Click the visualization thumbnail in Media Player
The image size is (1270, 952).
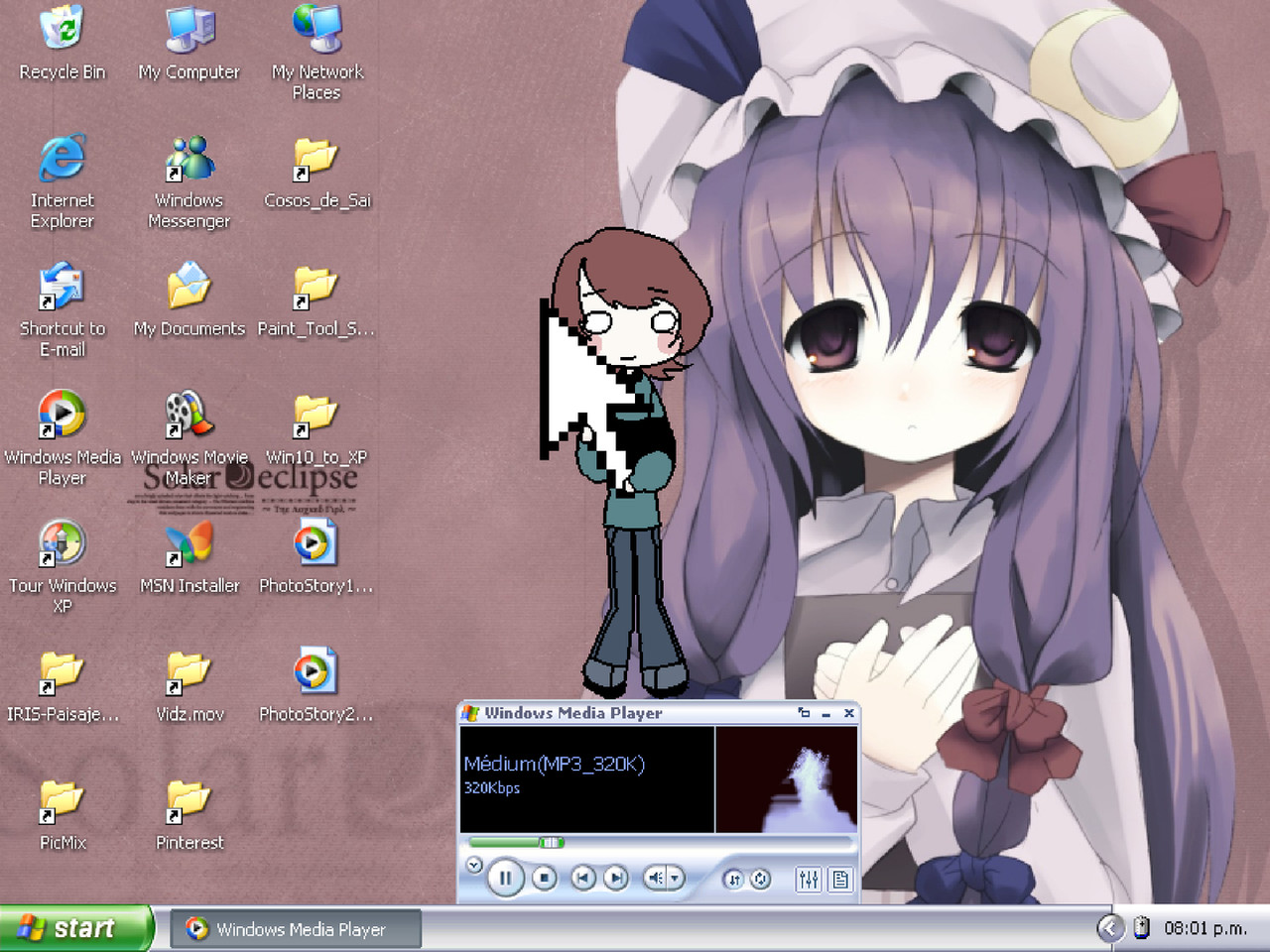click(x=786, y=779)
